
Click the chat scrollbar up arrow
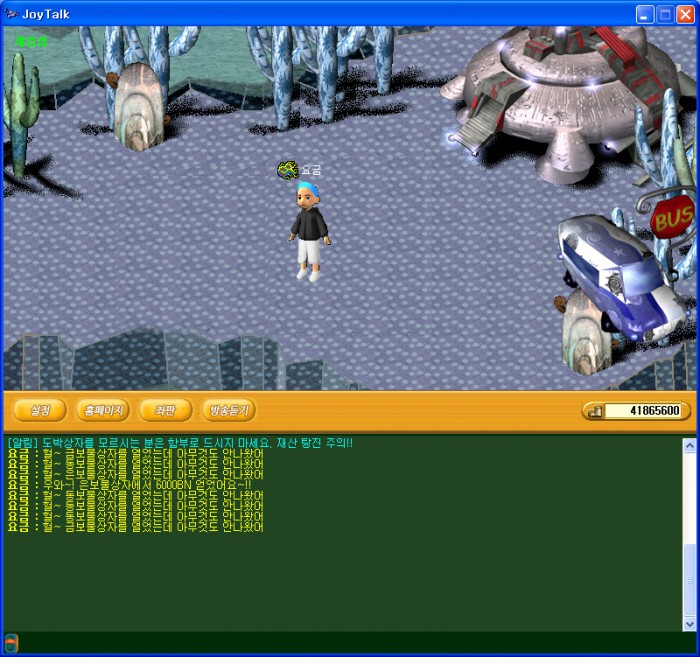(x=689, y=443)
